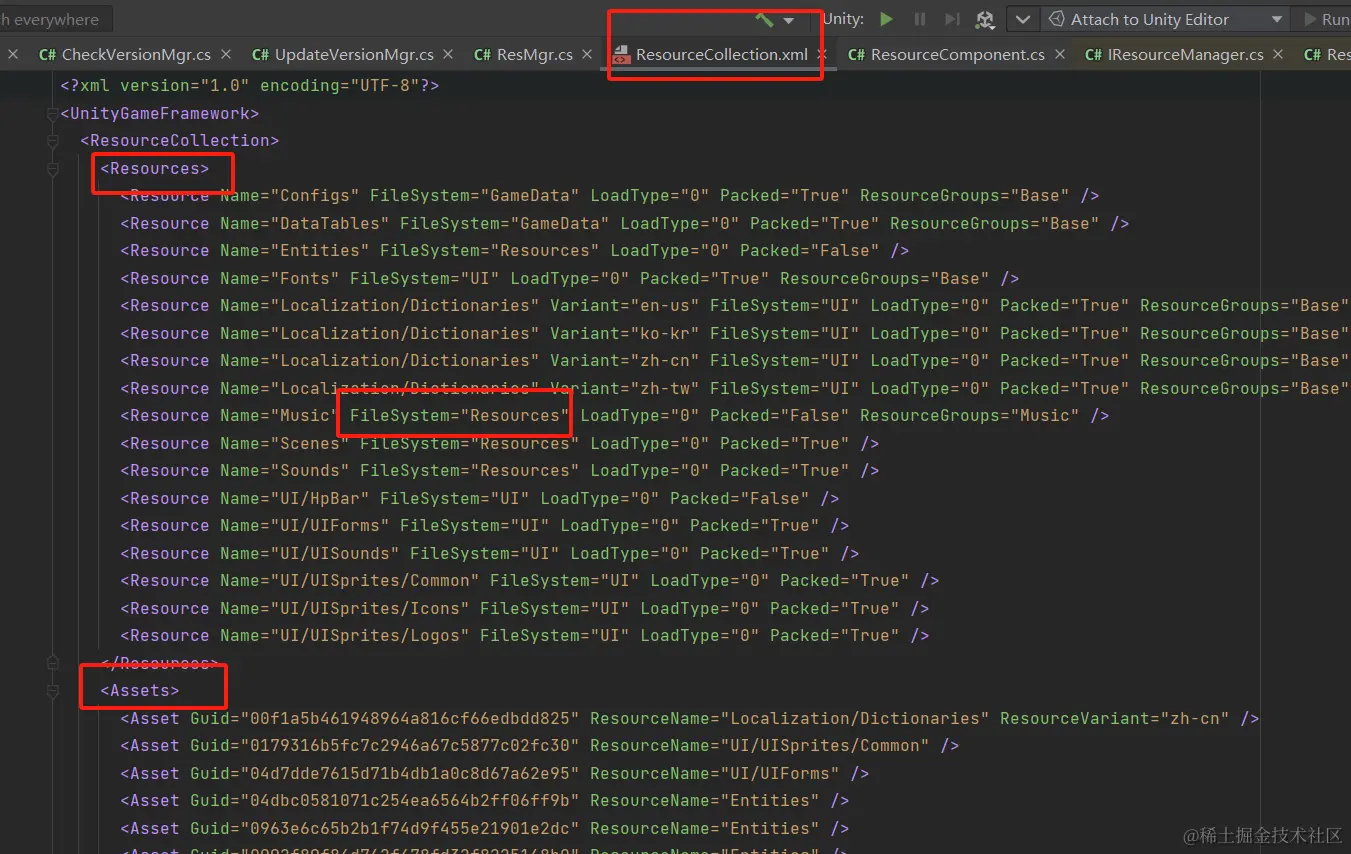Collapse the Assets element fold marker
This screenshot has height=854, width=1351.
[52, 691]
